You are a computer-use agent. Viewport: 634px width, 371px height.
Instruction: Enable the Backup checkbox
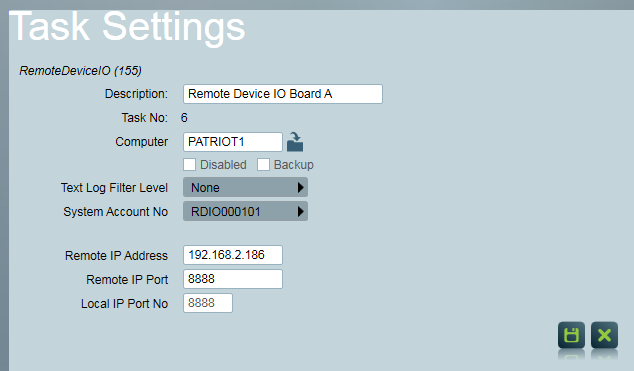(x=263, y=164)
